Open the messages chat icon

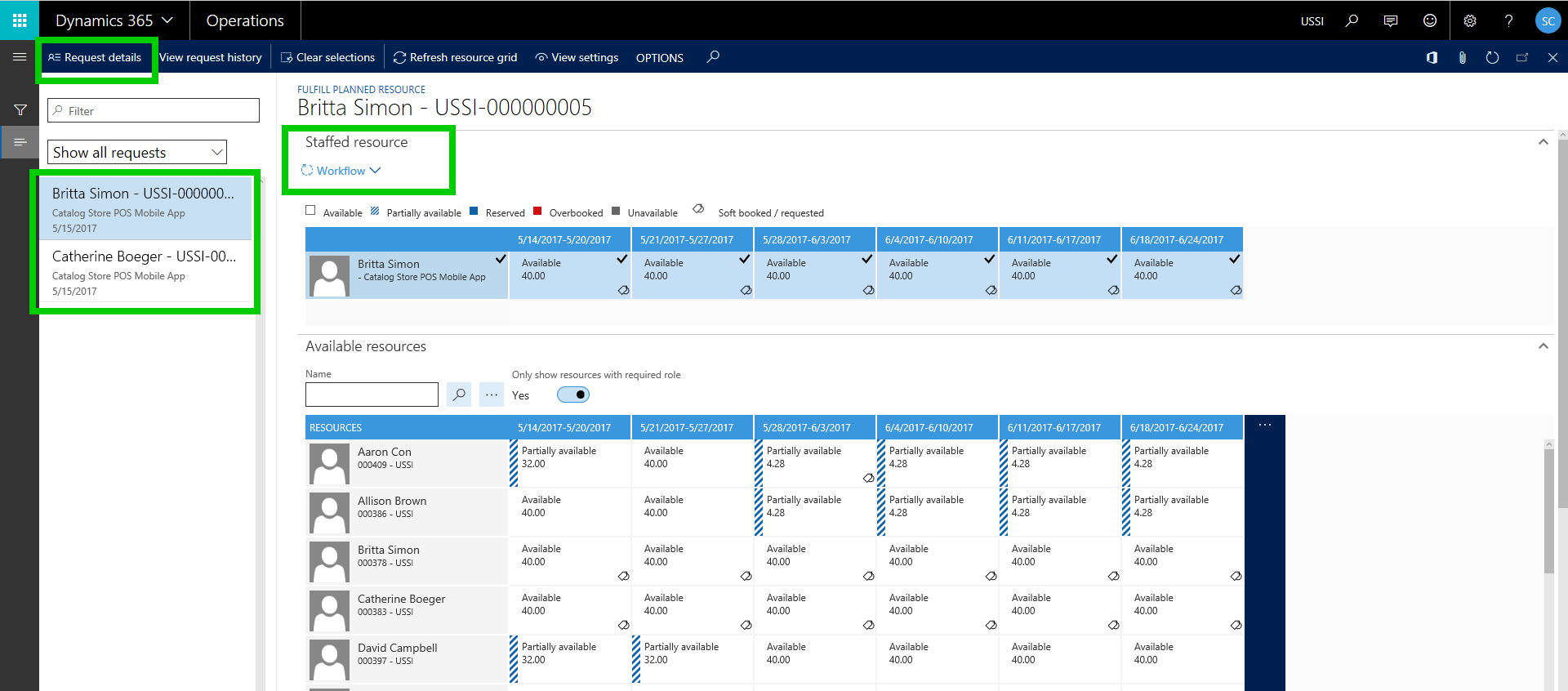(x=1391, y=20)
